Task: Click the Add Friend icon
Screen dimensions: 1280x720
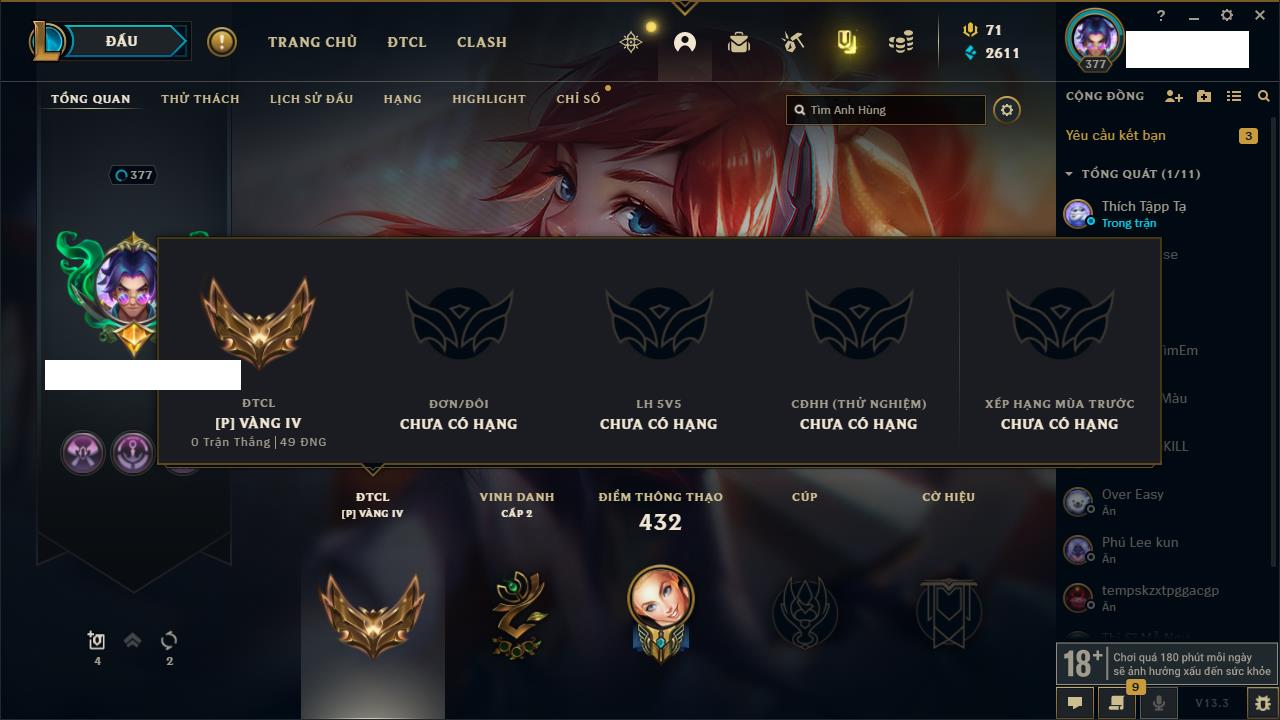Action: tap(1174, 96)
